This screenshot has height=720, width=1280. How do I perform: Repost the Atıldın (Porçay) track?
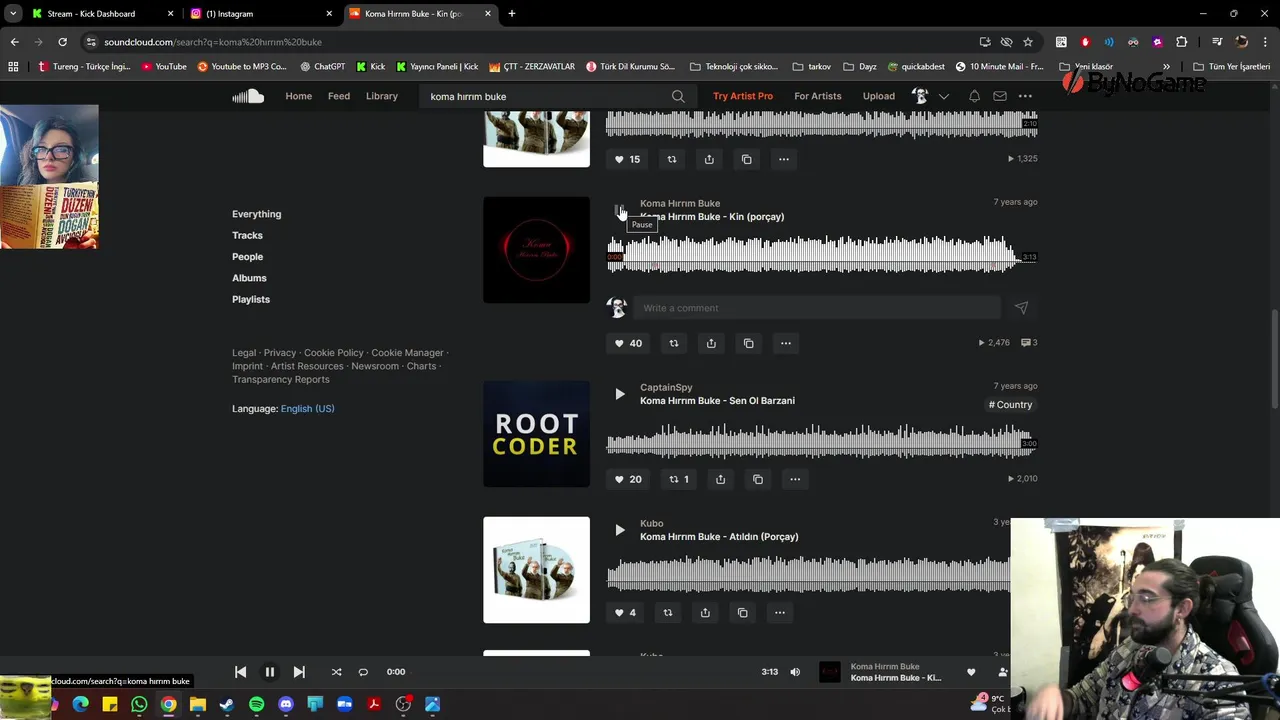668,613
